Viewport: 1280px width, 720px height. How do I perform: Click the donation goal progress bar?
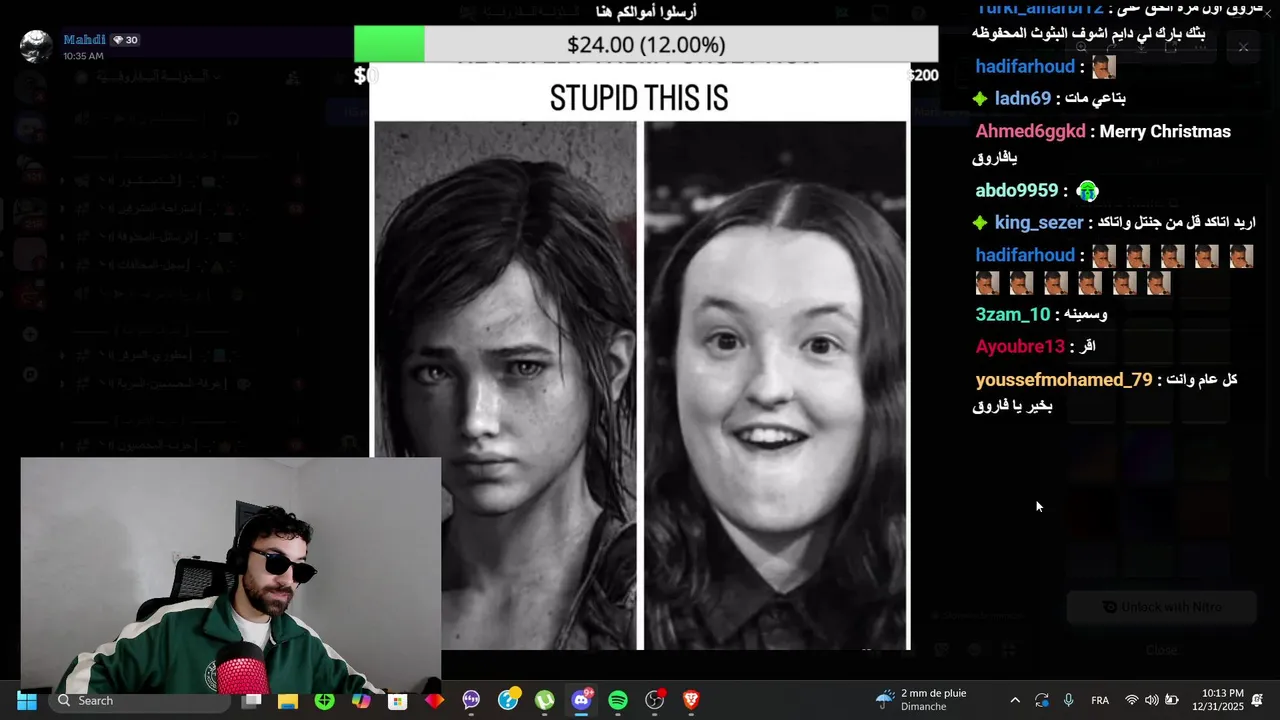[x=646, y=45]
